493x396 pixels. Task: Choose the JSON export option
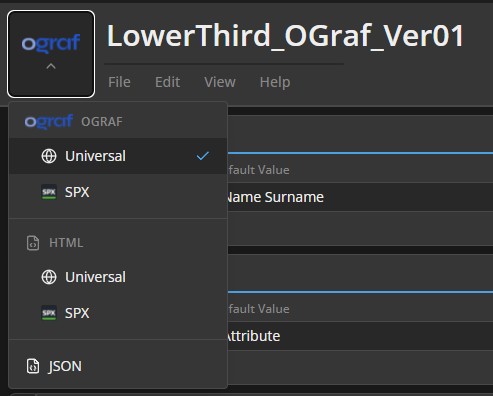coord(118,366)
